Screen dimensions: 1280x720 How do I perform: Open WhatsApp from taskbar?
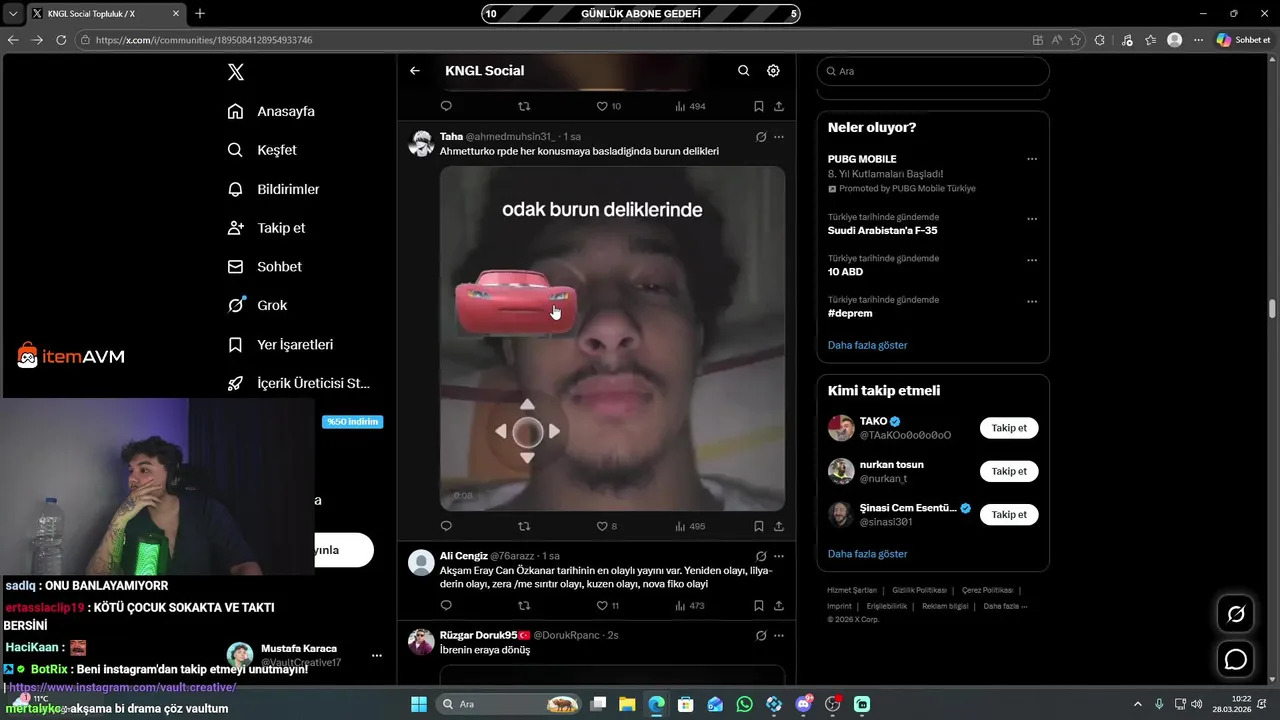pyautogui.click(x=744, y=704)
